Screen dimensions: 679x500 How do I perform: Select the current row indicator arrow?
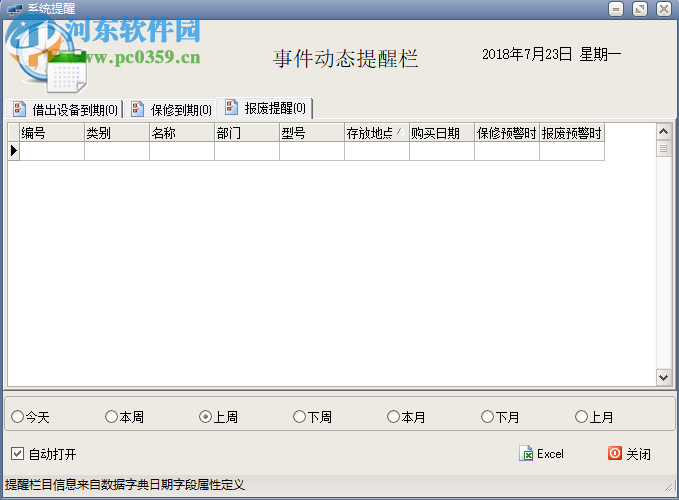[13, 151]
